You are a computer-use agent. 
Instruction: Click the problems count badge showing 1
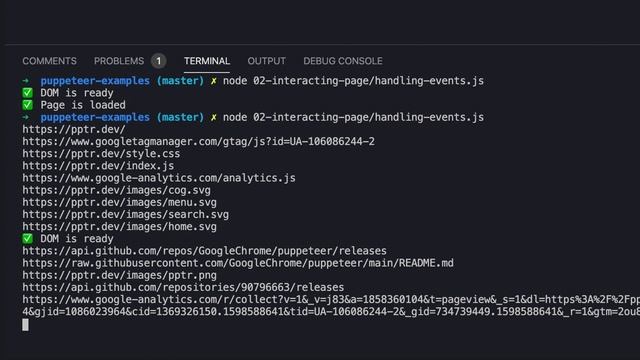[158, 61]
